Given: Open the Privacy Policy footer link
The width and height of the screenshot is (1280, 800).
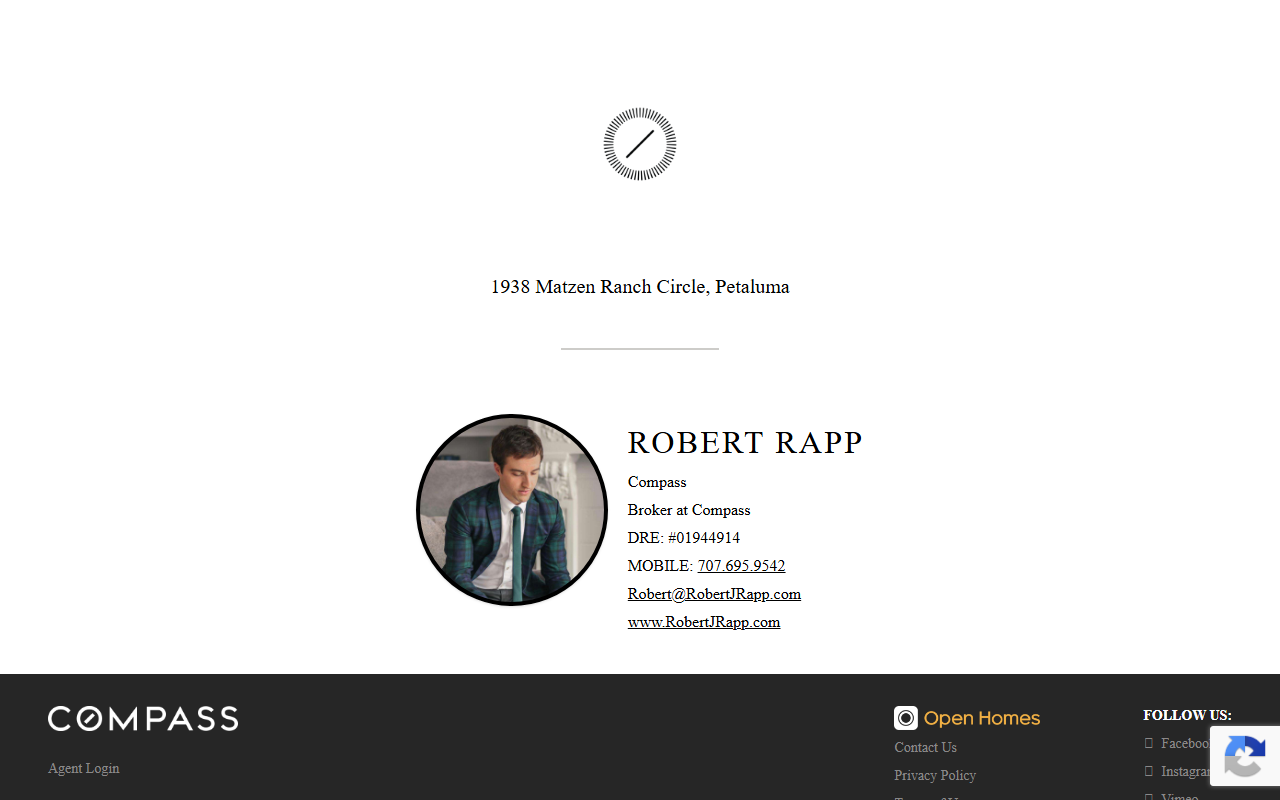Looking at the screenshot, I should point(935,775).
